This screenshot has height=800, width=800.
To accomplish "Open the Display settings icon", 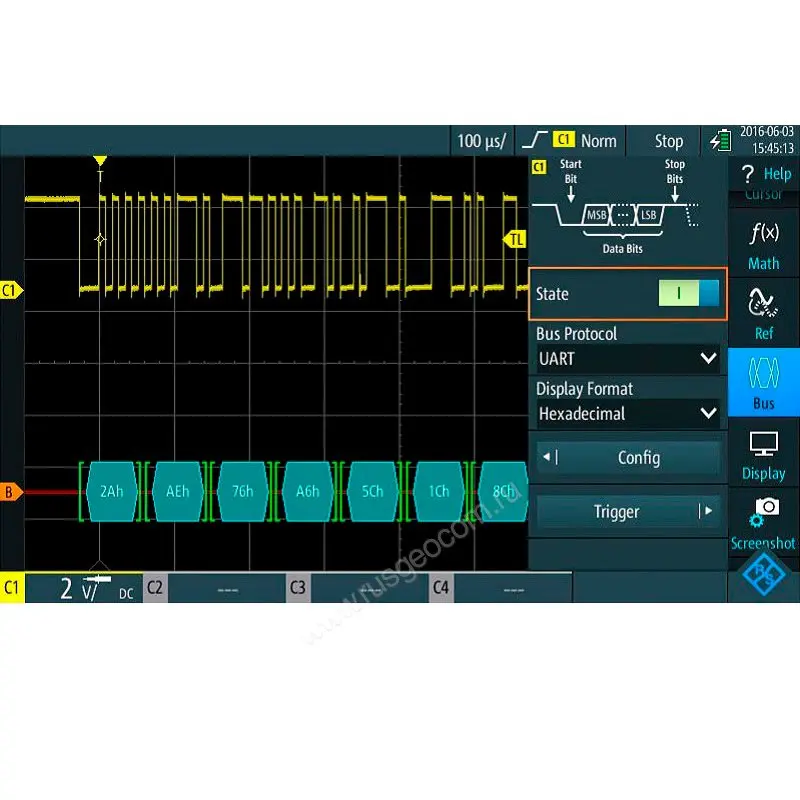I will tap(764, 453).
